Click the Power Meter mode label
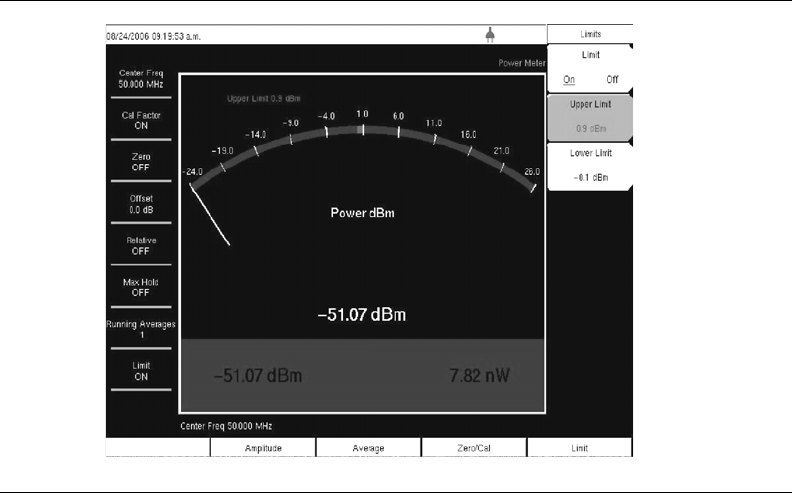The width and height of the screenshot is (792, 493). tap(522, 63)
